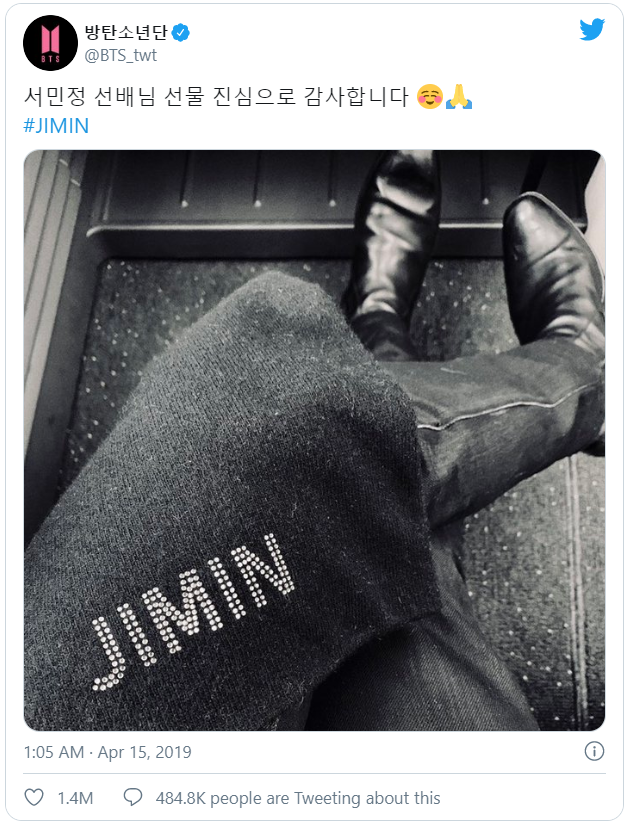Click the 1.4M likes count
The width and height of the screenshot is (628, 826).
click(75, 798)
